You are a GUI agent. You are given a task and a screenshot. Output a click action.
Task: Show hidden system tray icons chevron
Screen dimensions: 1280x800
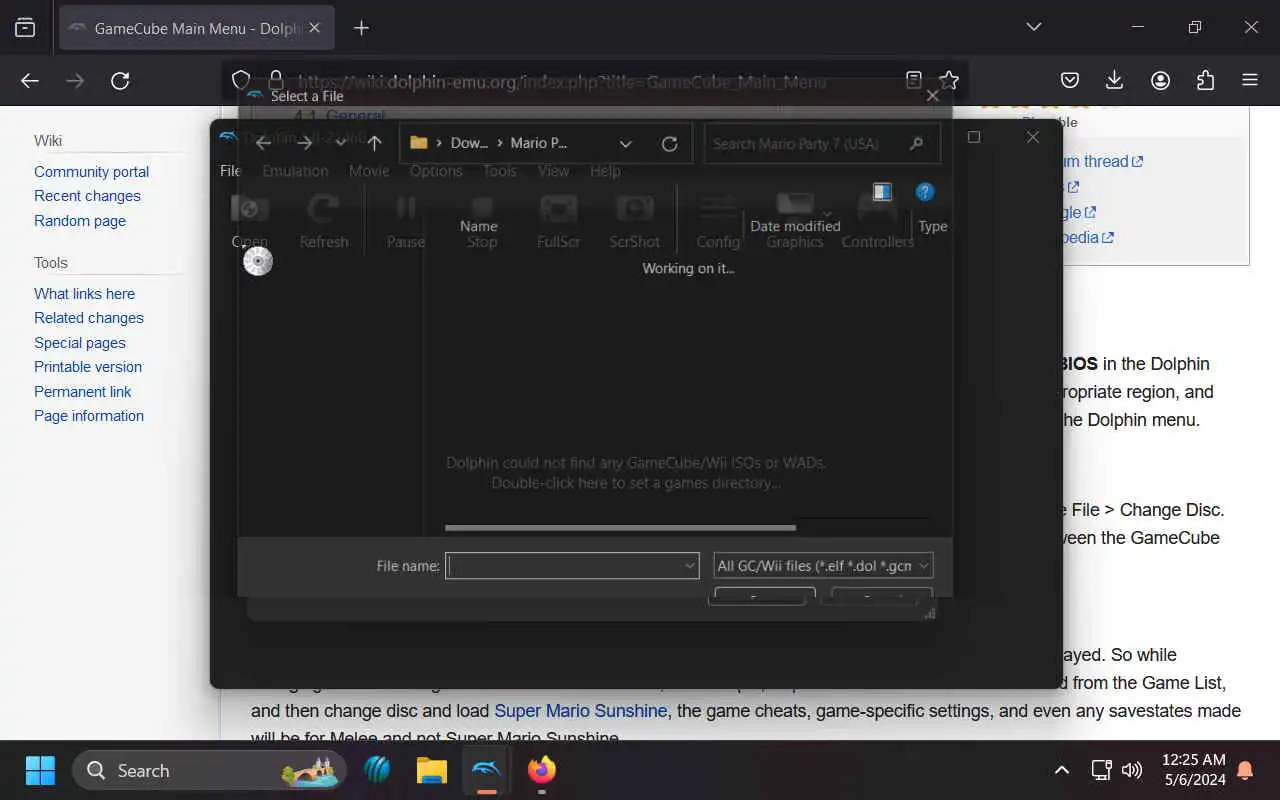coord(1062,770)
